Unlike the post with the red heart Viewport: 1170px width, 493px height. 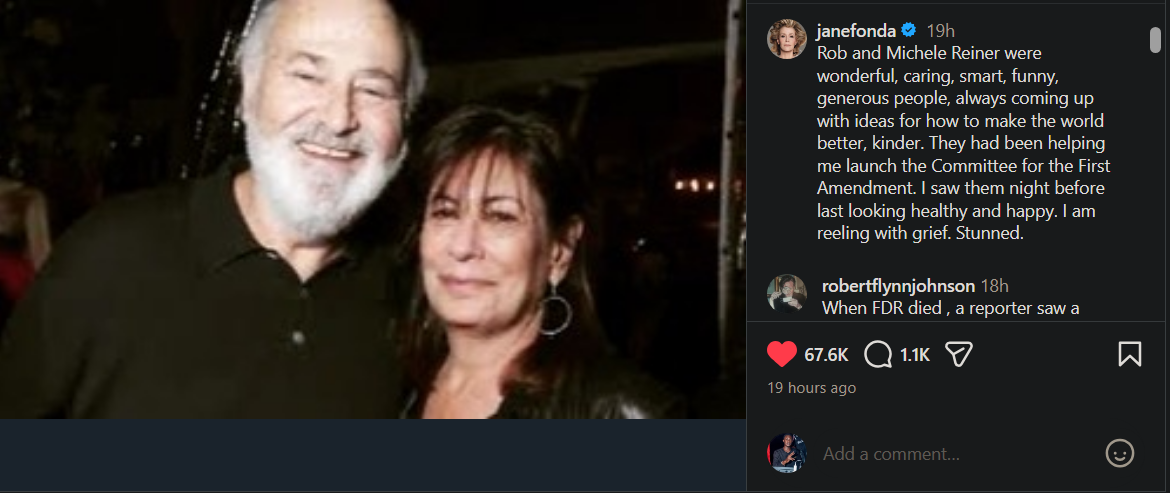coord(781,354)
